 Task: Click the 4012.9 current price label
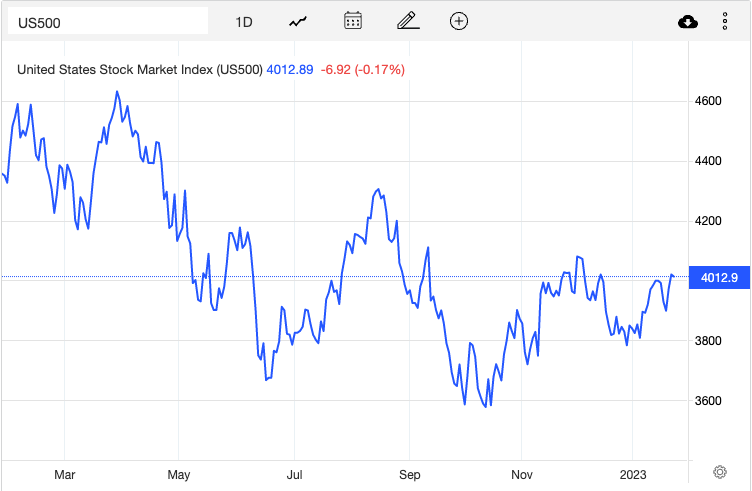click(719, 278)
